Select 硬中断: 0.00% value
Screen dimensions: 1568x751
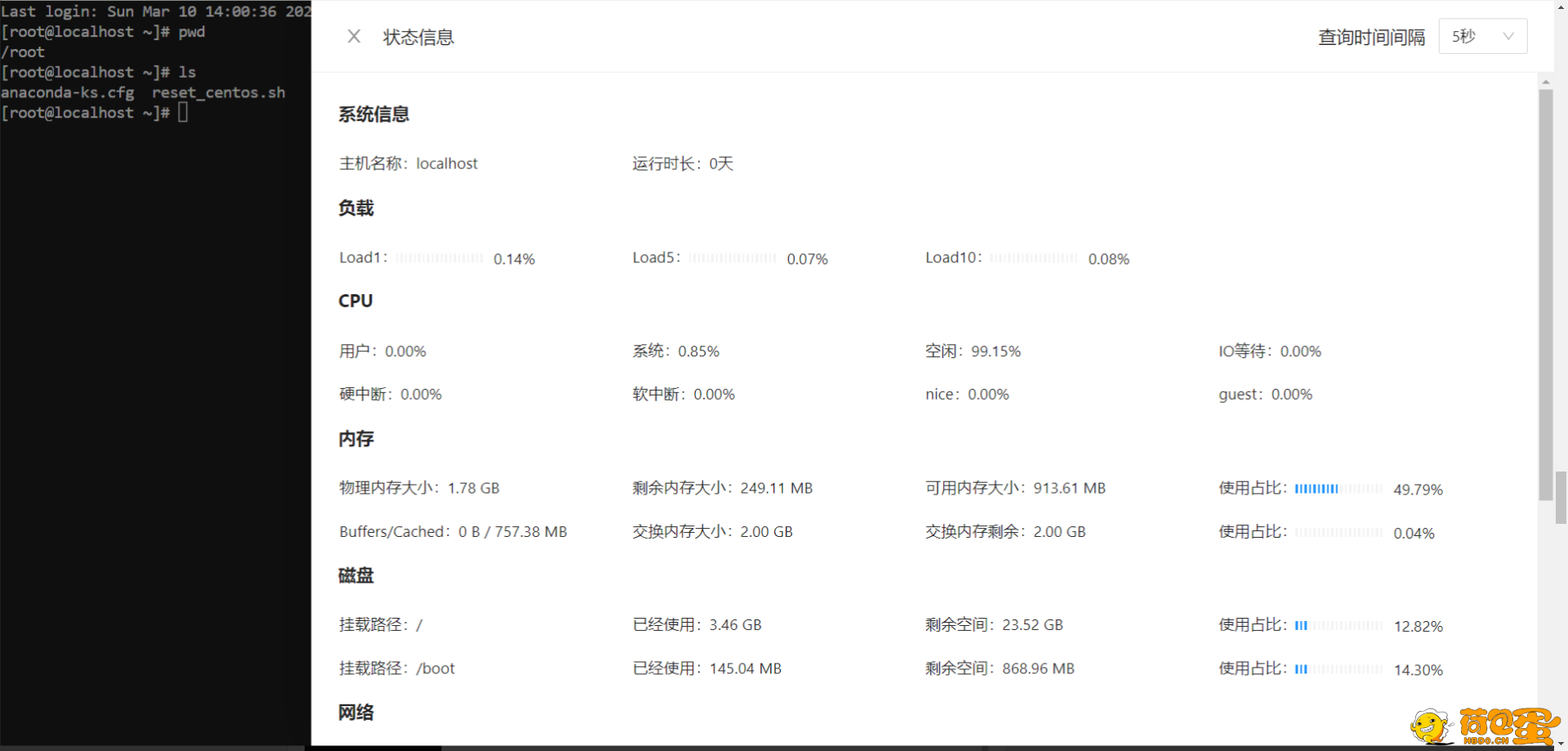coord(390,395)
